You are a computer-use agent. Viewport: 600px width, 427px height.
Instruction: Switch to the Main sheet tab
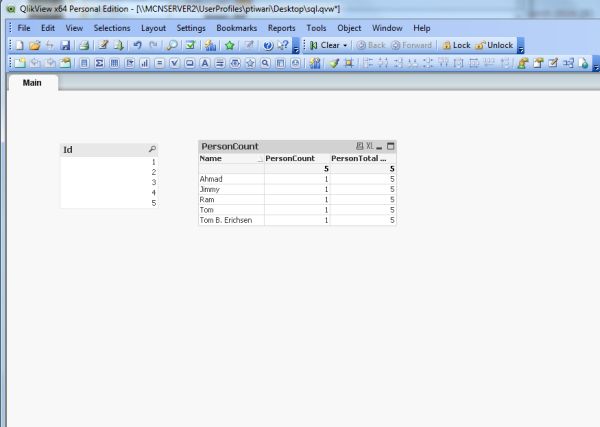(x=32, y=83)
